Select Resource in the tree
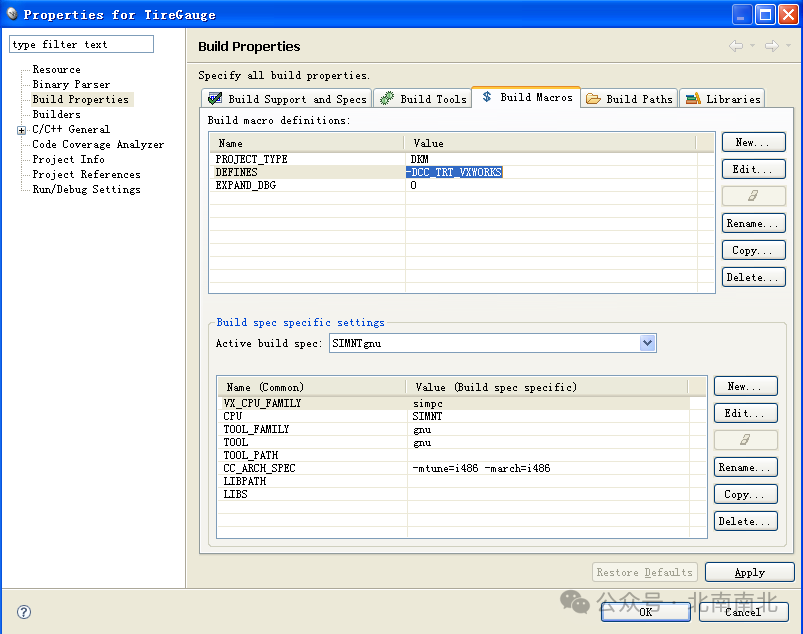This screenshot has height=634, width=803. [56, 69]
